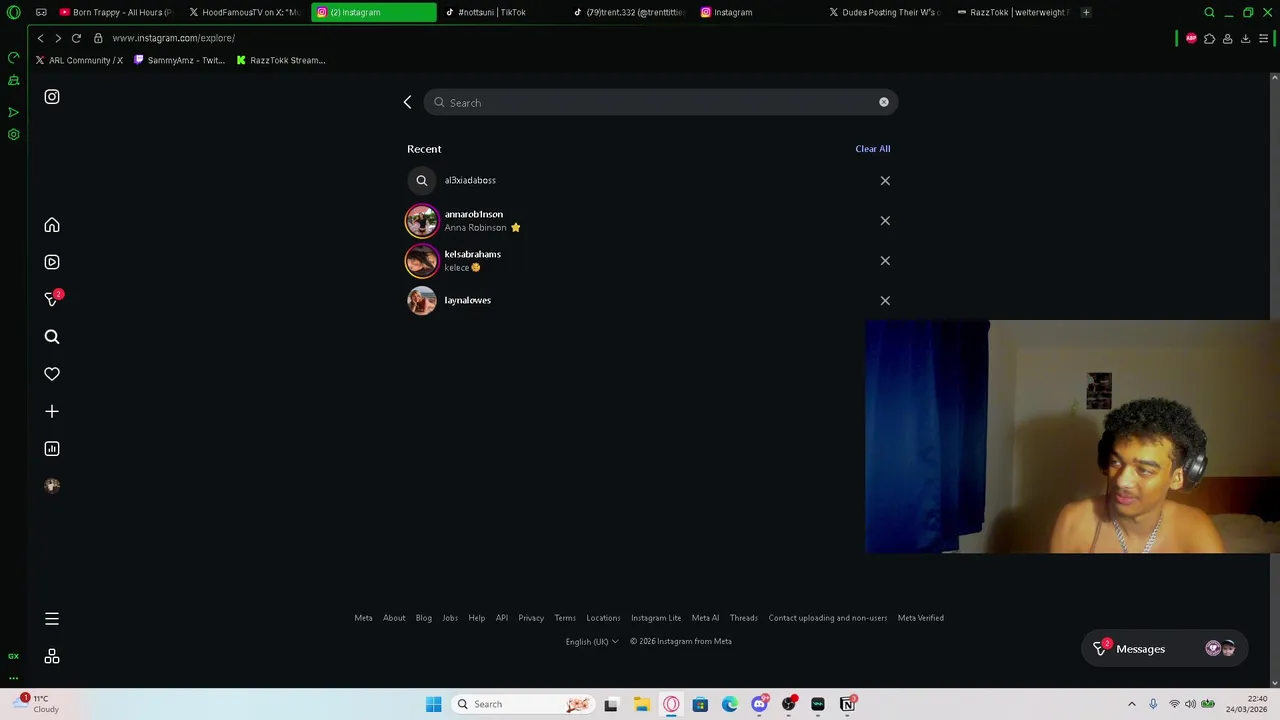Viewport: 1280px width, 720px height.
Task: Open Notifications heart icon
Action: coord(52,374)
